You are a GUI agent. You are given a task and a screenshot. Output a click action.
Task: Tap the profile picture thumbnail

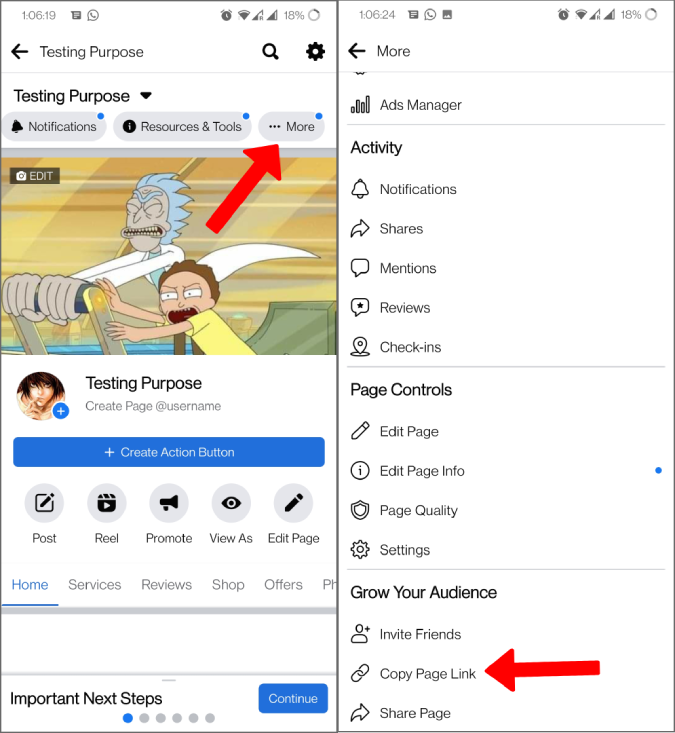click(x=41, y=395)
